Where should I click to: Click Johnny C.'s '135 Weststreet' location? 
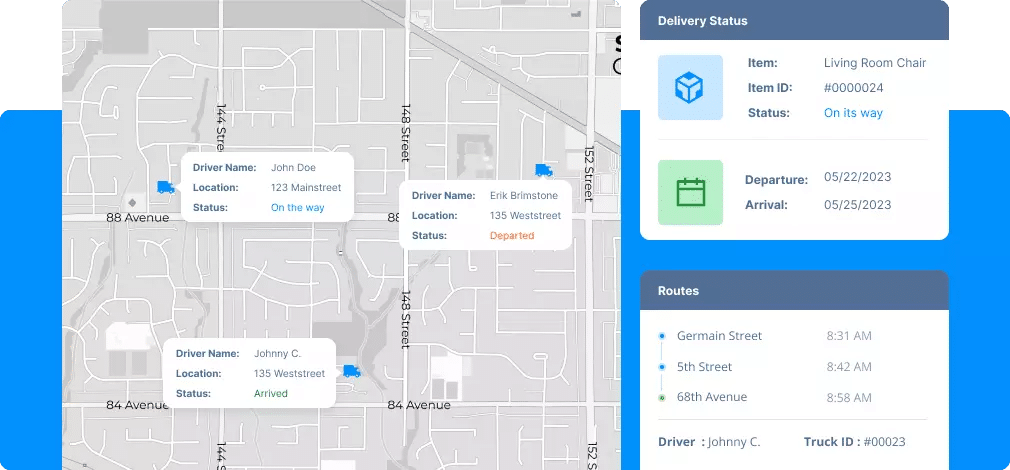[x=289, y=373]
